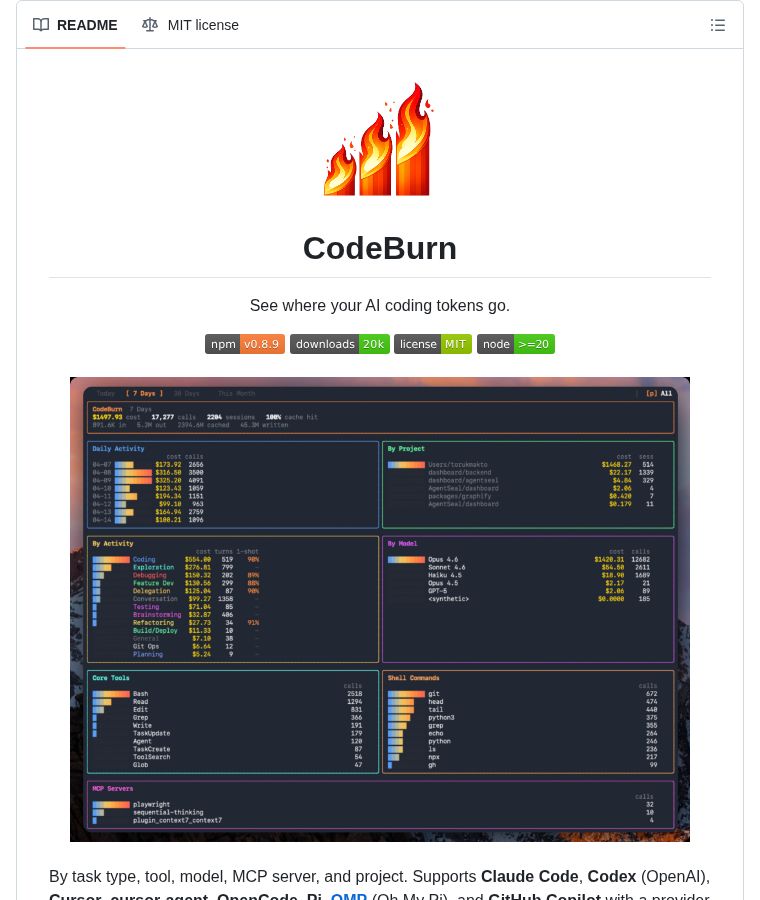Click the book icon beside README

point(41,25)
